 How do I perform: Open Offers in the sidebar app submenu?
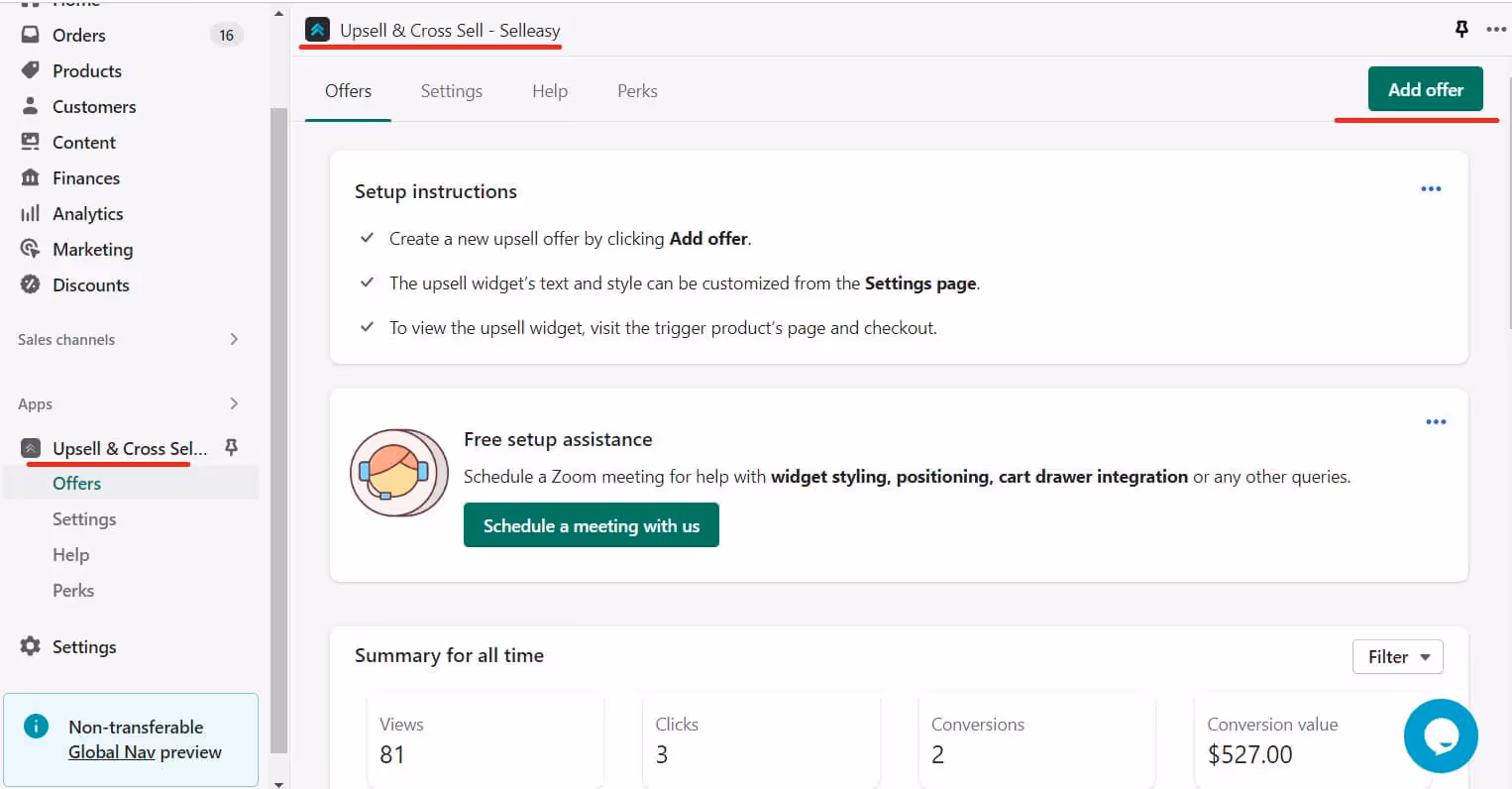point(77,483)
